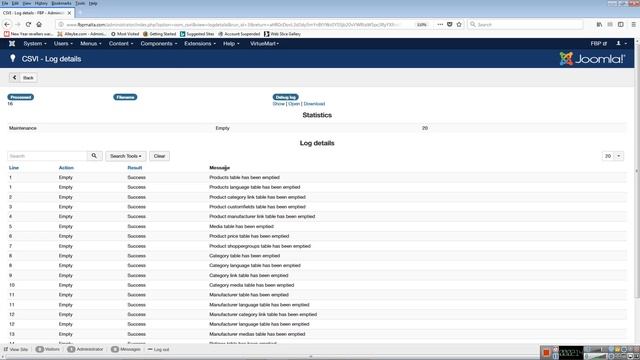The width and height of the screenshot is (640, 360).
Task: Click the Message column header
Action: tap(220, 168)
